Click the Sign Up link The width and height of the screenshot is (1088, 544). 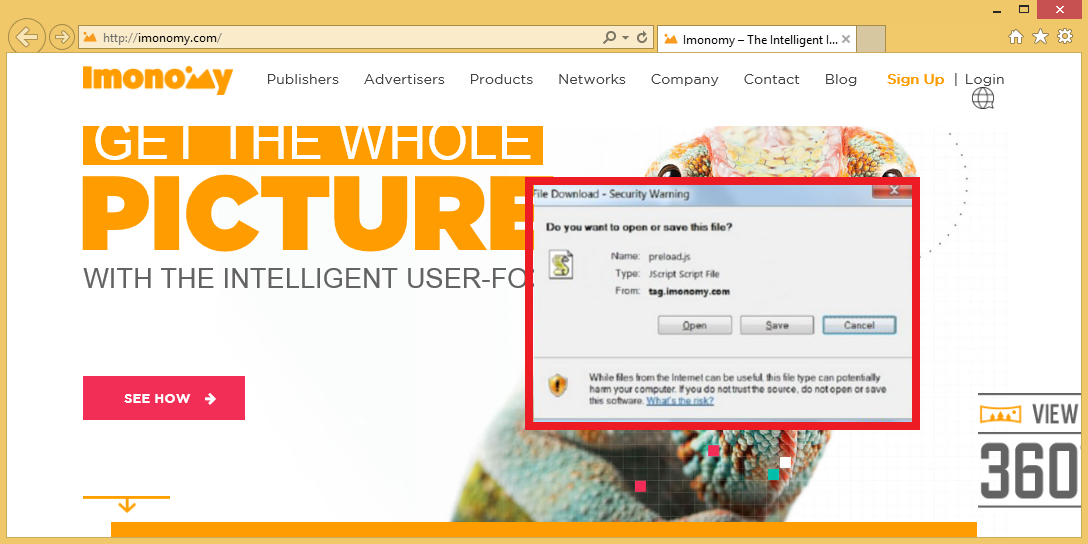(x=915, y=79)
